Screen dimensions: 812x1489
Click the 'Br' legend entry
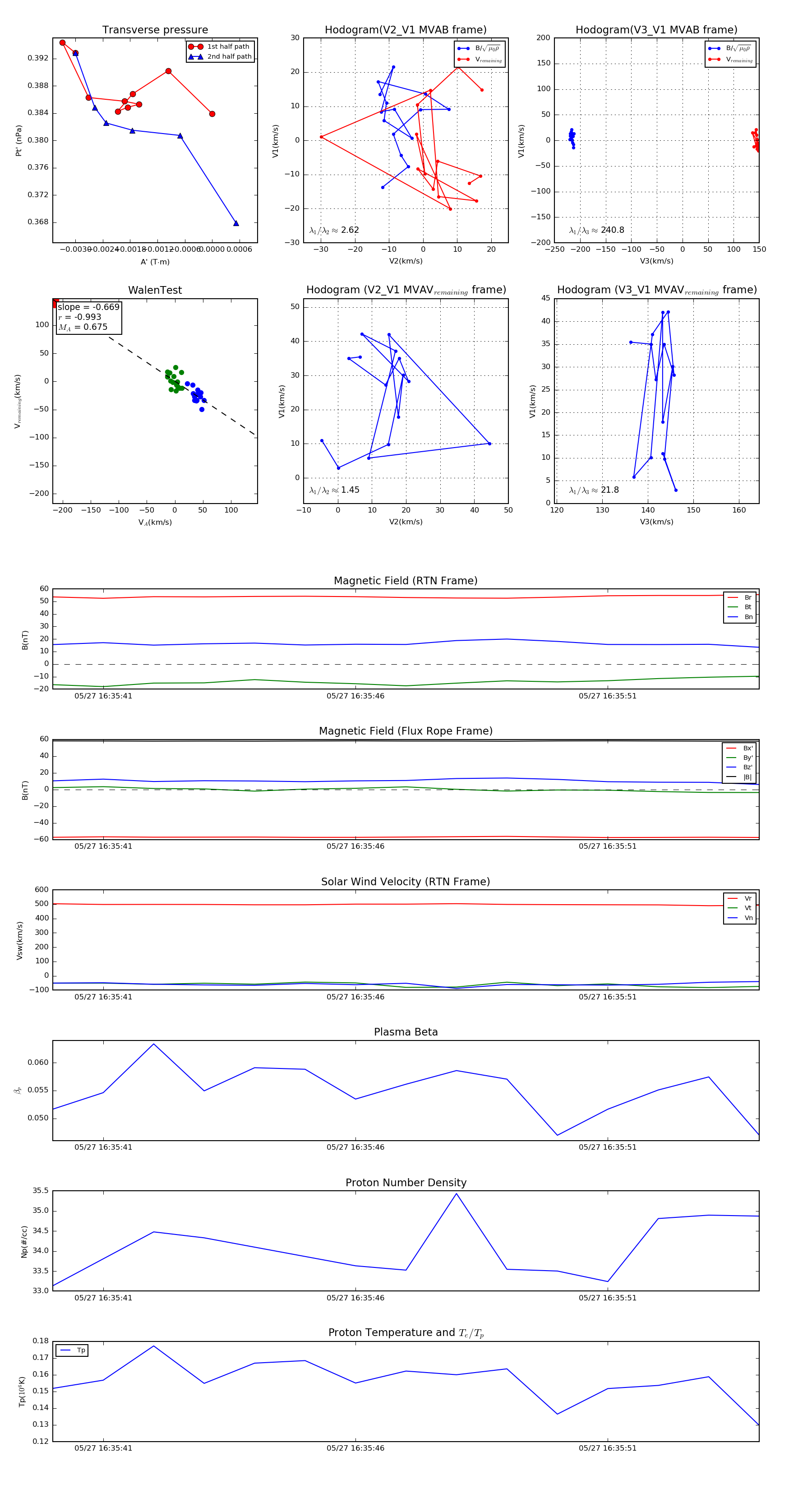(x=740, y=598)
